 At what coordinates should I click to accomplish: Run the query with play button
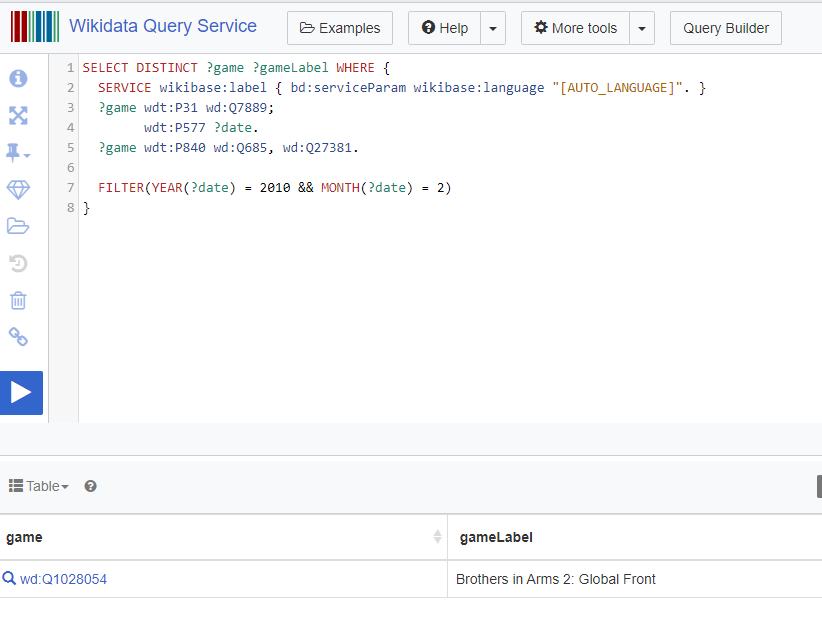pyautogui.click(x=21, y=392)
